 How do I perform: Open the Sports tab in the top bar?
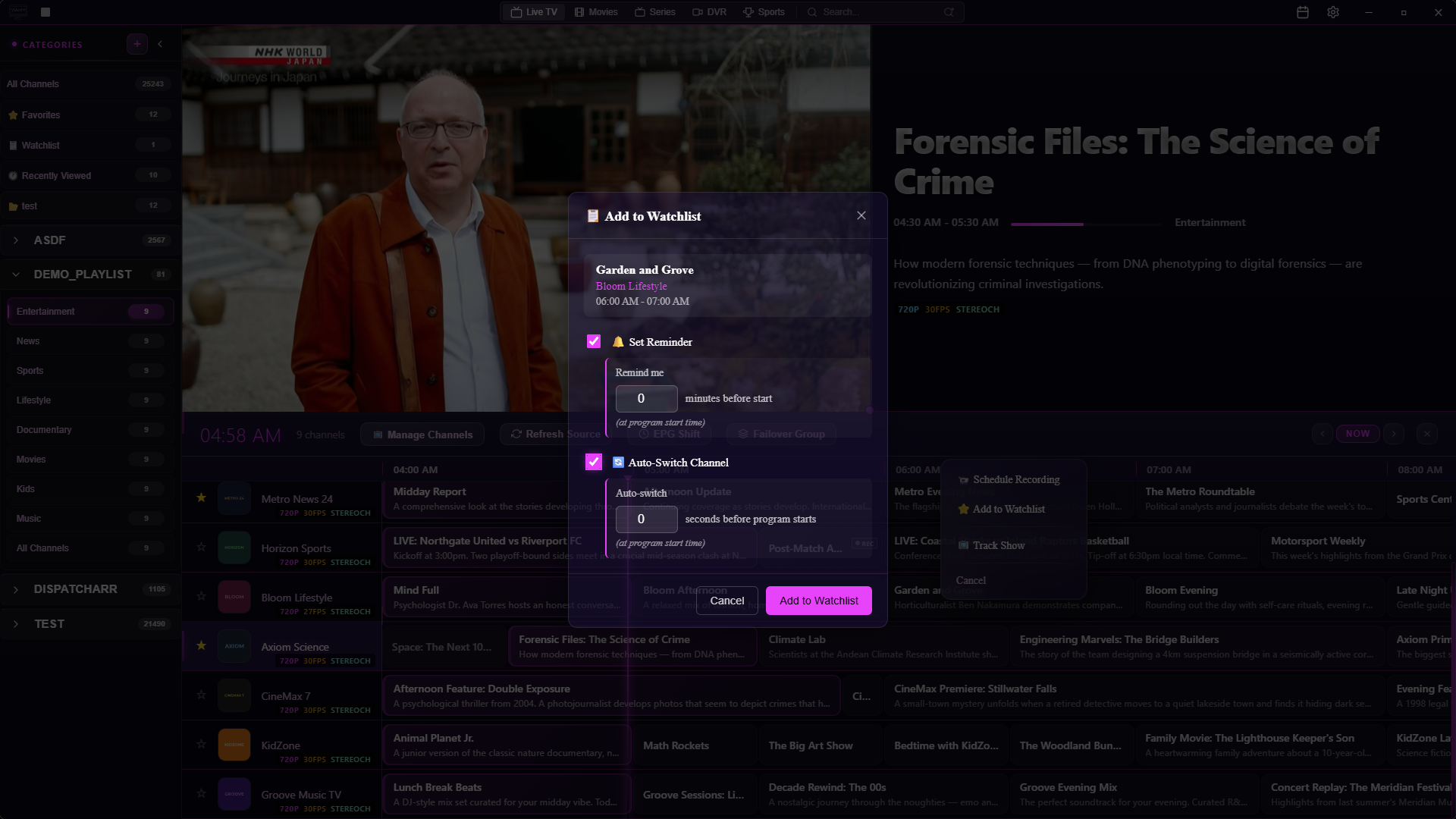click(764, 12)
